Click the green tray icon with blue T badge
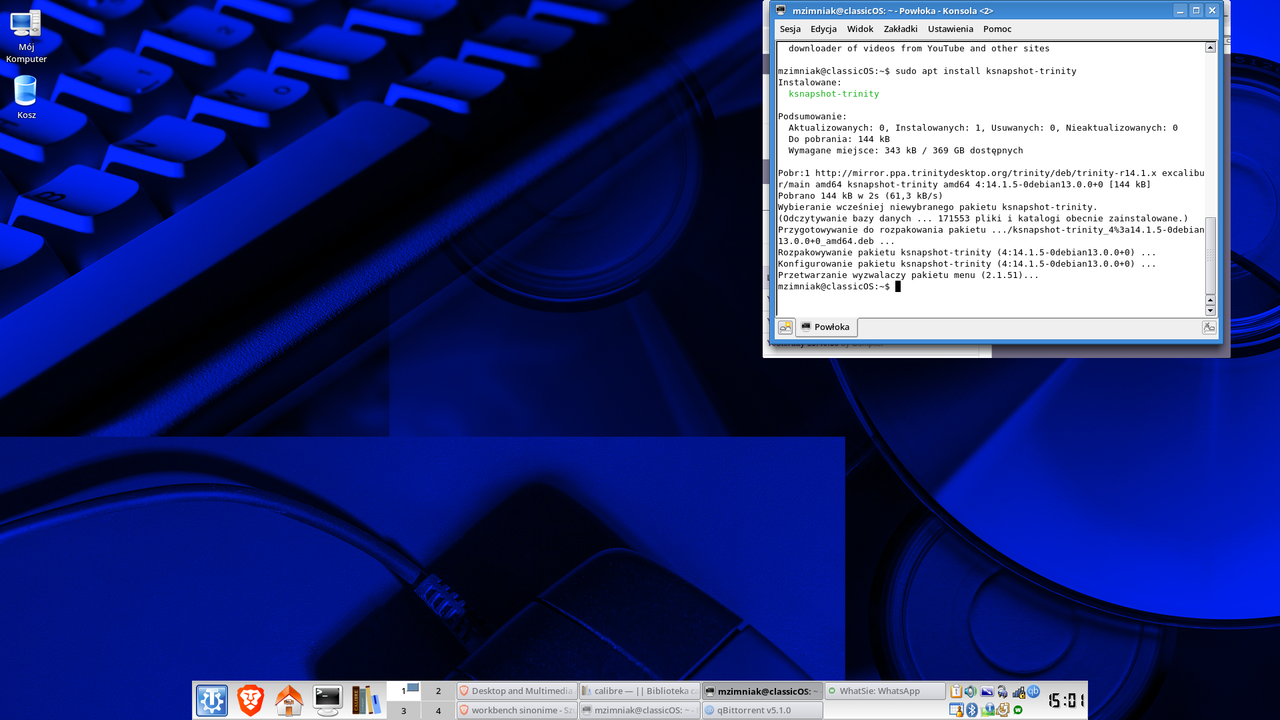This screenshot has height=720, width=1280. [987, 710]
